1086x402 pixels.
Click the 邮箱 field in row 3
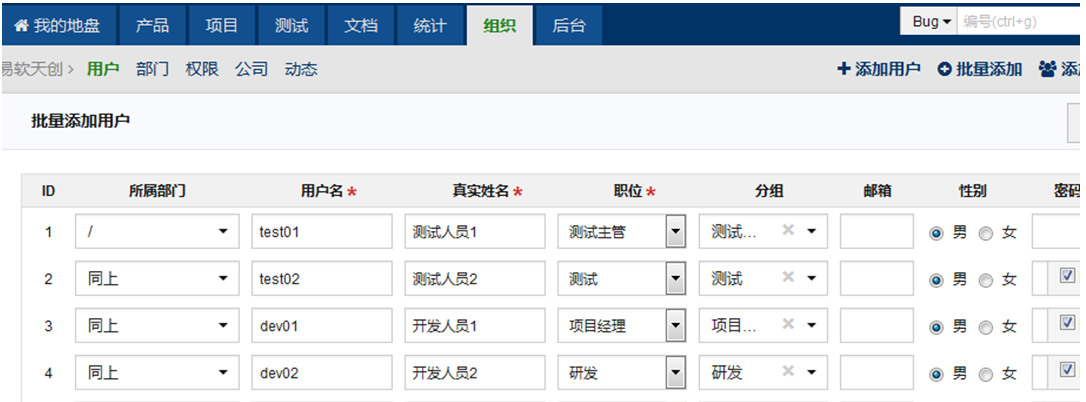point(877,326)
